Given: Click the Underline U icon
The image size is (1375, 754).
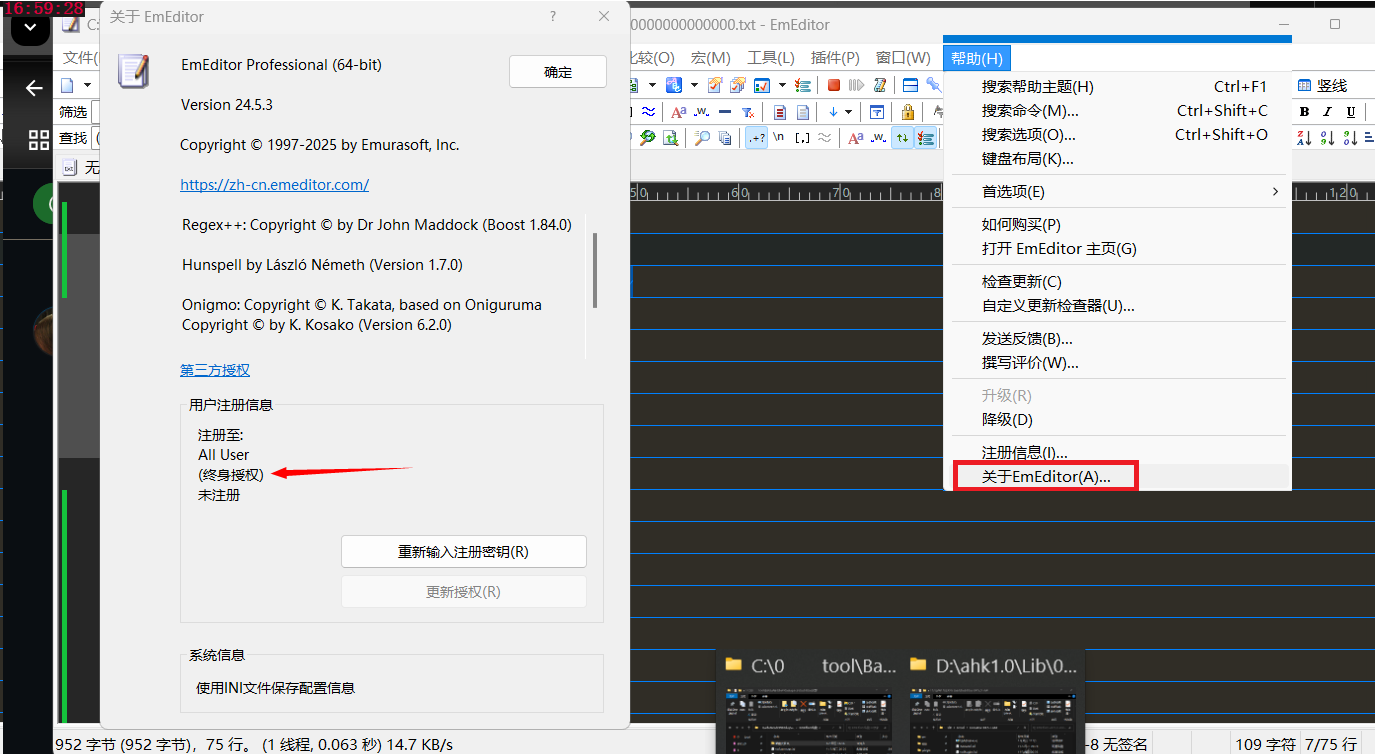Looking at the screenshot, I should (x=1351, y=112).
